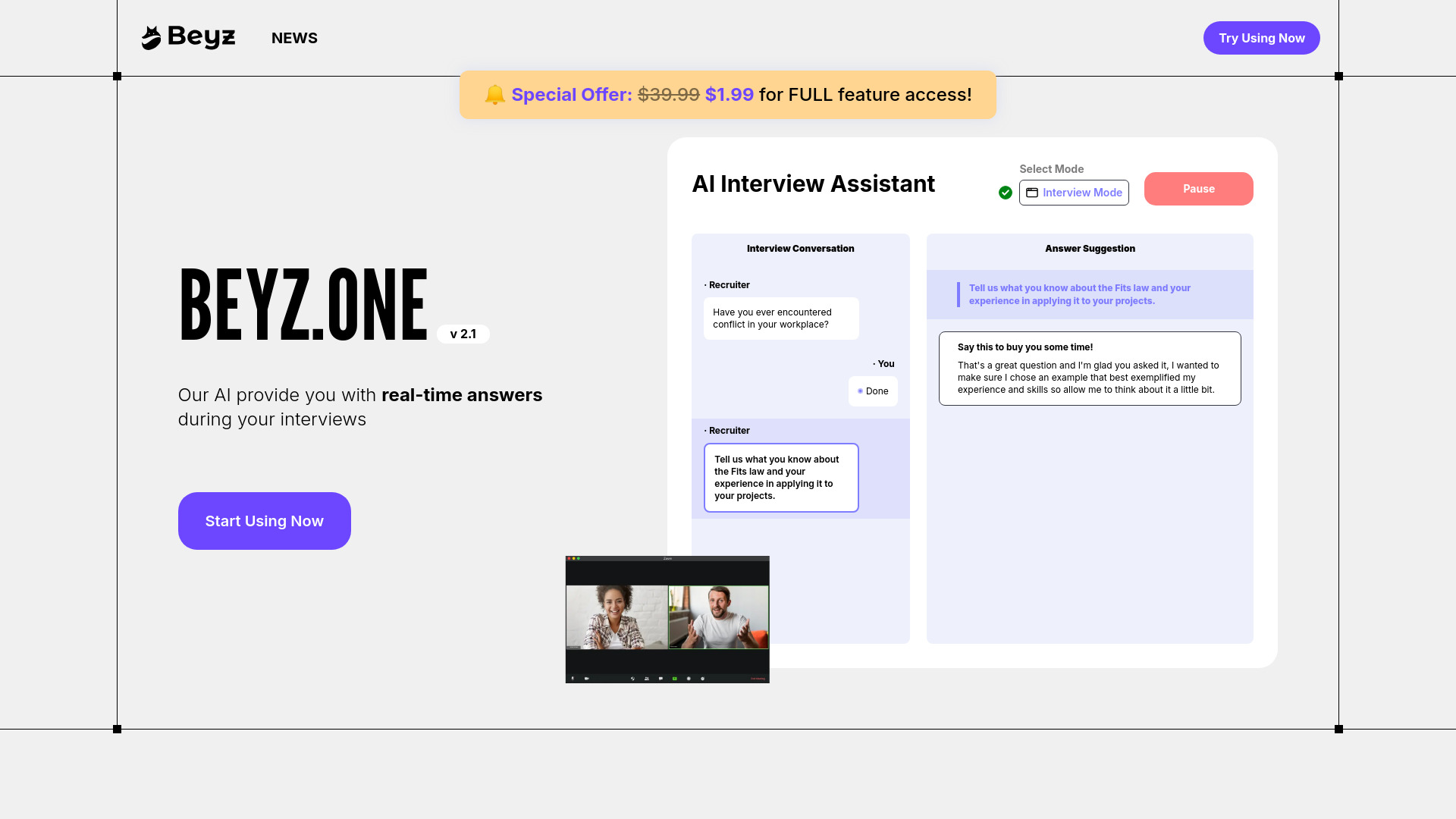The height and width of the screenshot is (819, 1456).
Task: Click the NEWS menu item
Action: pos(294,38)
